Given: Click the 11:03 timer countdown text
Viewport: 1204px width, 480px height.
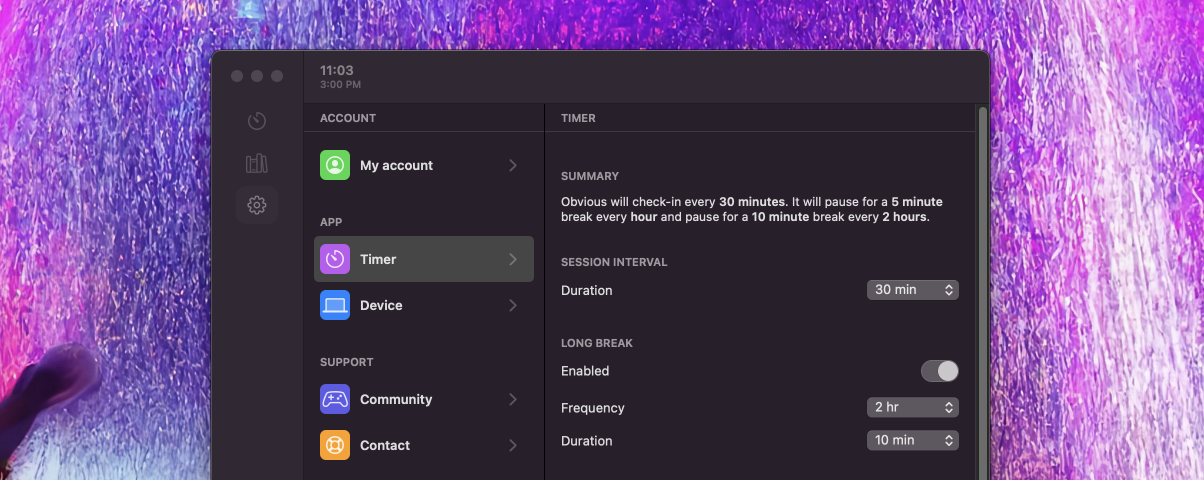Looking at the screenshot, I should [x=337, y=70].
